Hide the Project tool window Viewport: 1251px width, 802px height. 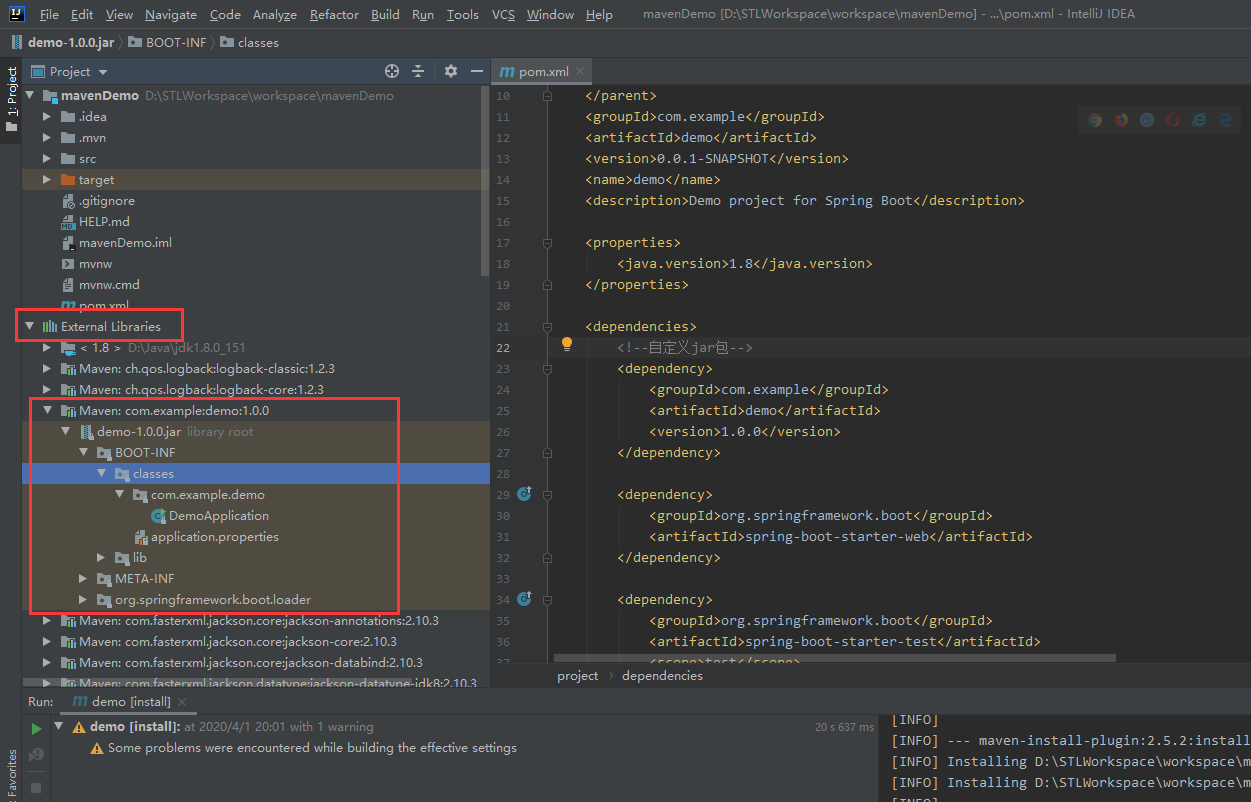pyautogui.click(x=477, y=71)
